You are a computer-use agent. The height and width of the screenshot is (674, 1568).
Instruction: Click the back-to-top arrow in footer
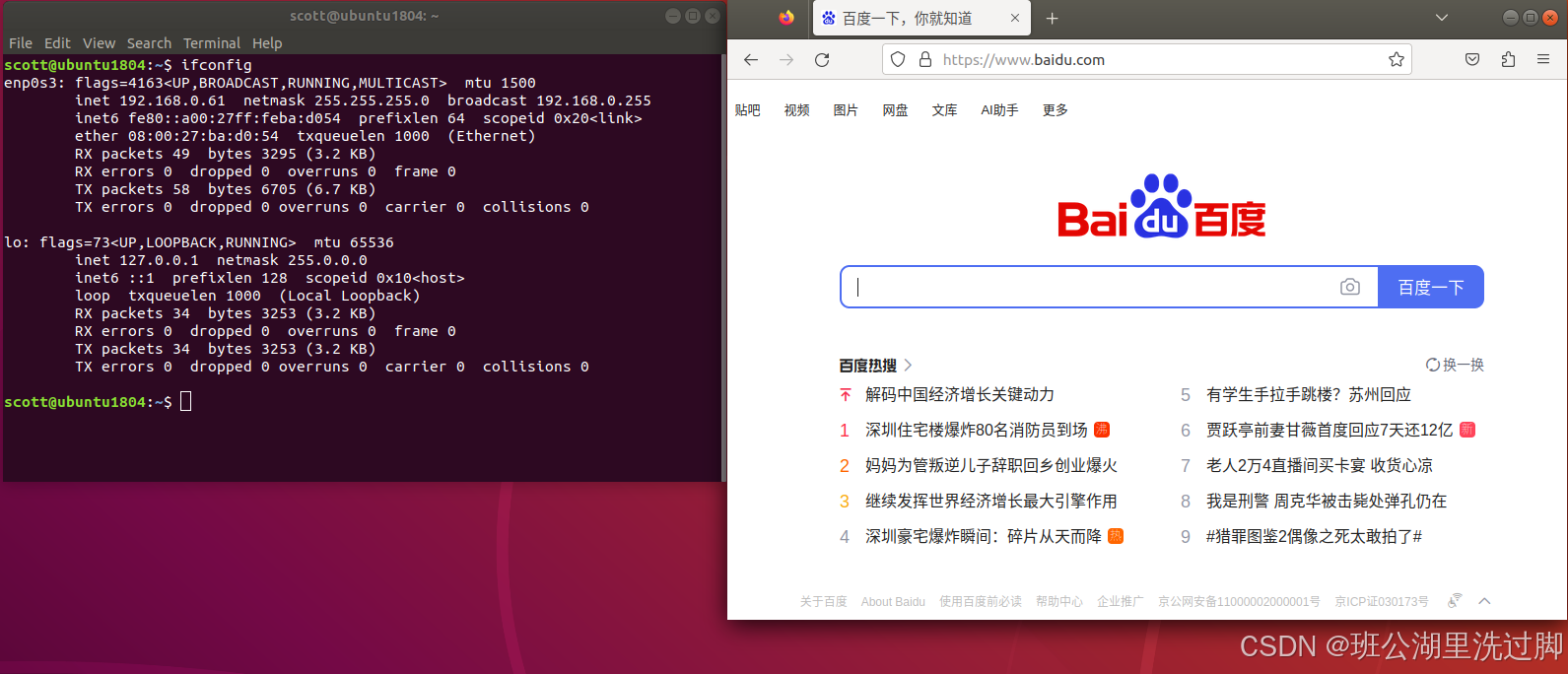tap(1484, 601)
